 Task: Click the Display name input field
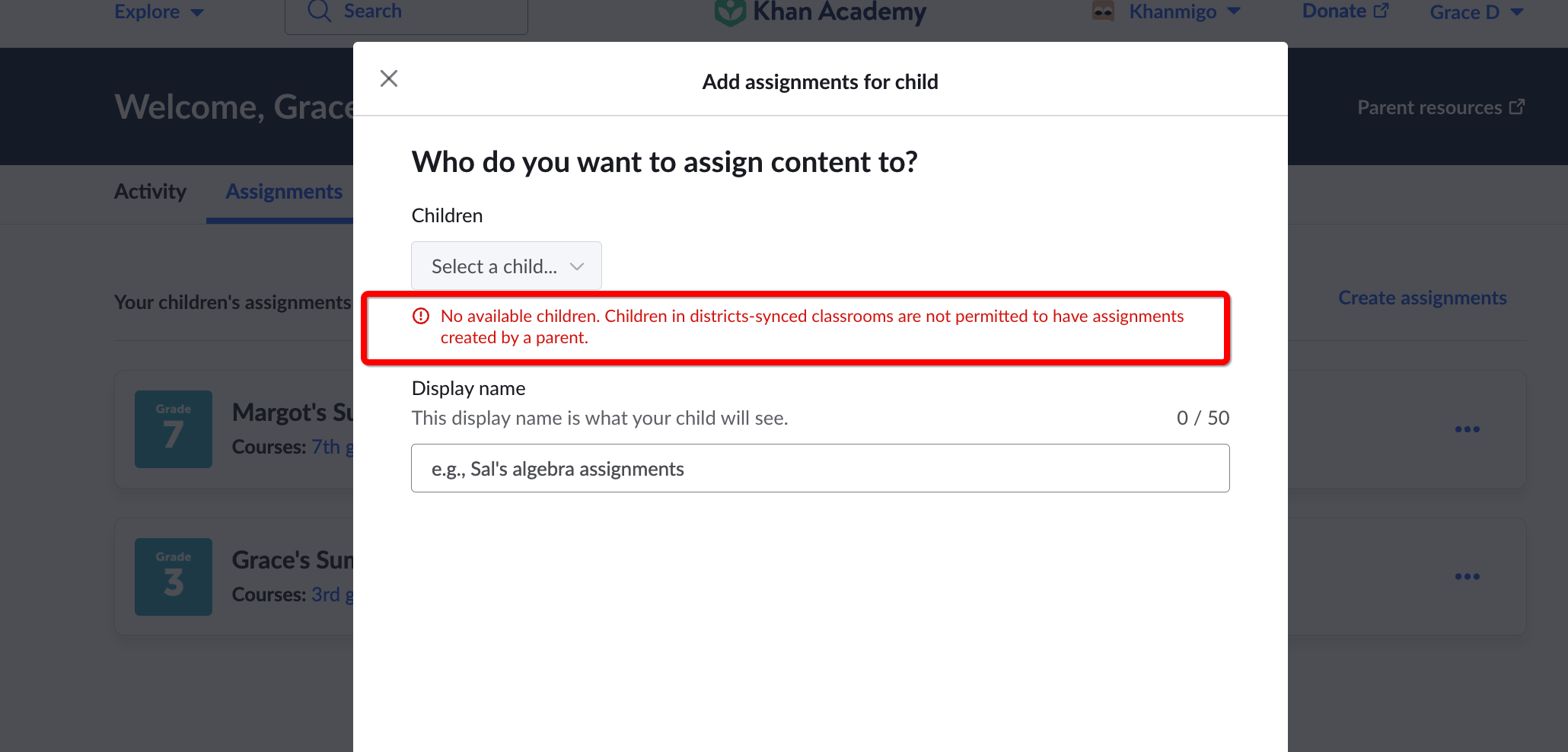tap(820, 468)
